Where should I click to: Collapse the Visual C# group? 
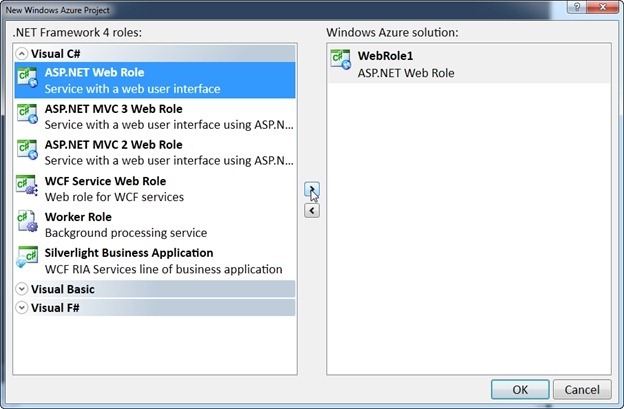[22, 54]
